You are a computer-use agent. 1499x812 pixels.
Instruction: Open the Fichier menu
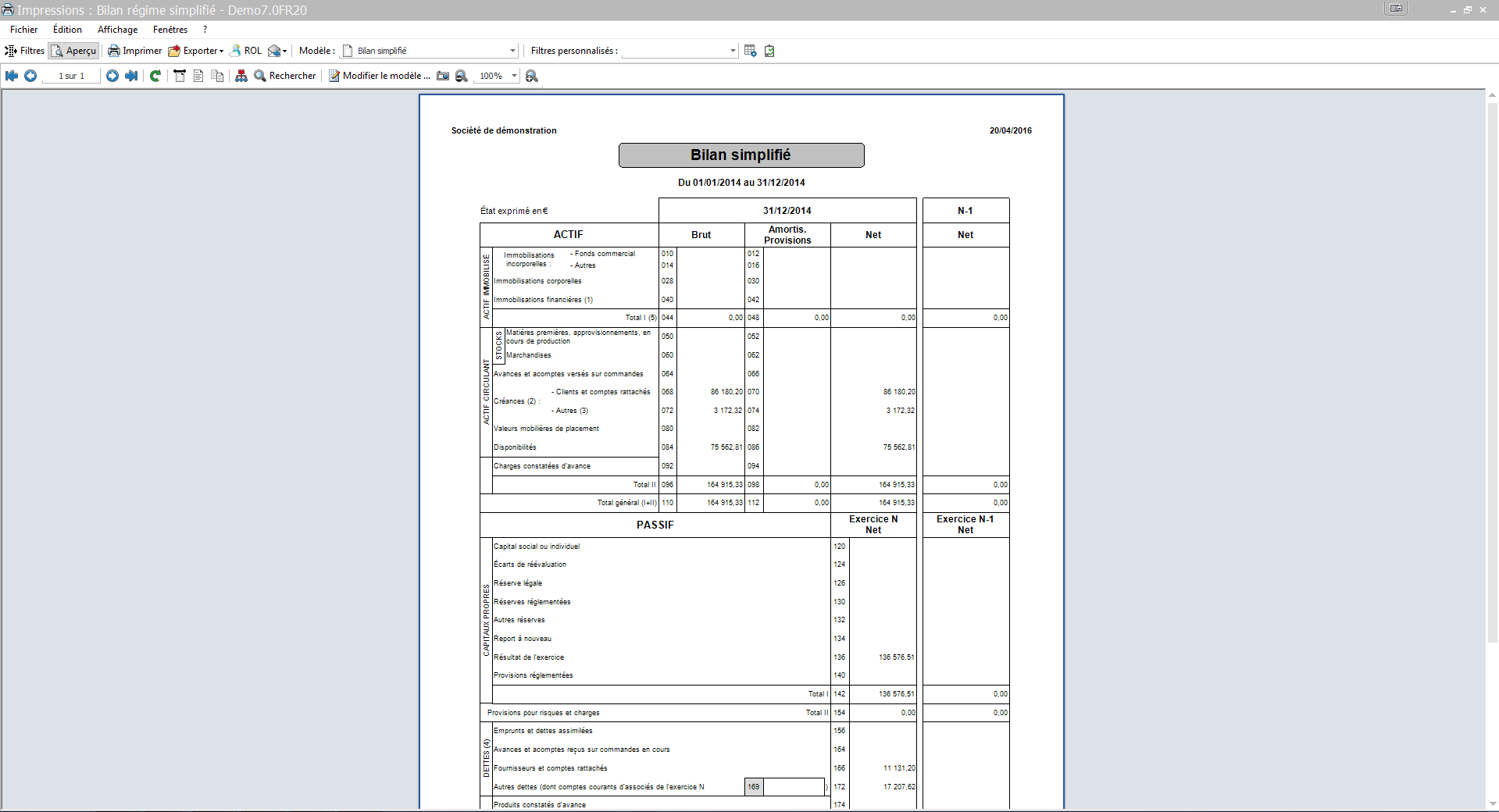pos(23,30)
